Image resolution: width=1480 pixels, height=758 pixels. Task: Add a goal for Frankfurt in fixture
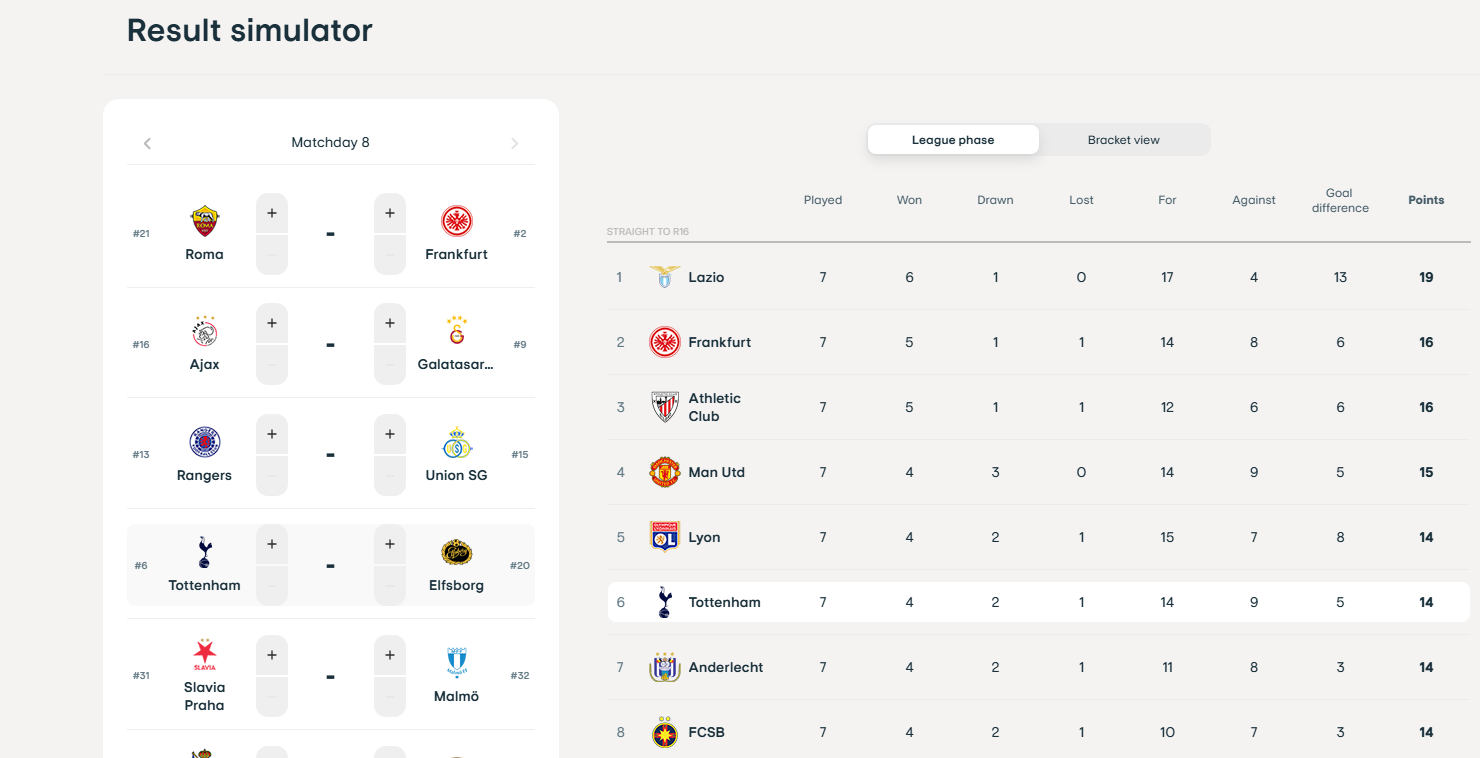pos(390,213)
